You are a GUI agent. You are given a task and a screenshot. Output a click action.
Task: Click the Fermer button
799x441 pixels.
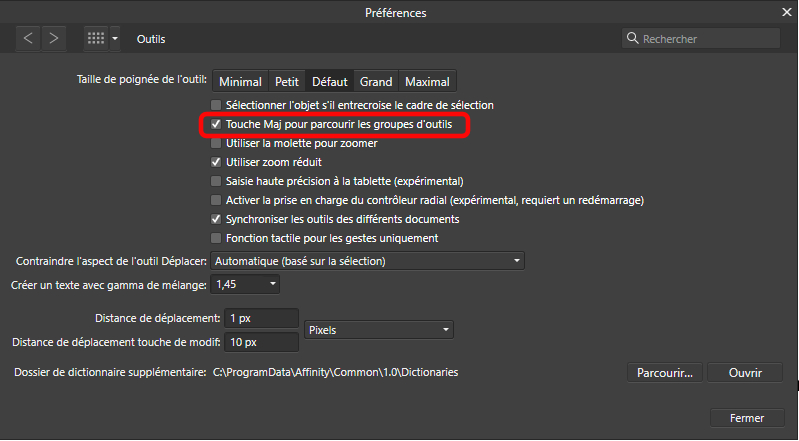tap(747, 418)
